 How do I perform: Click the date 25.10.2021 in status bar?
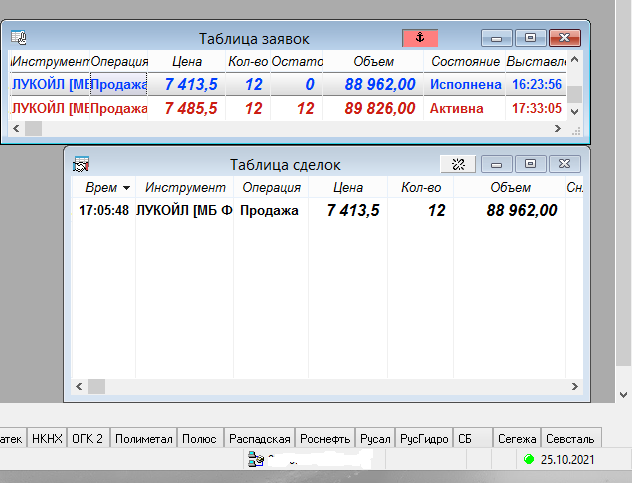(567, 460)
